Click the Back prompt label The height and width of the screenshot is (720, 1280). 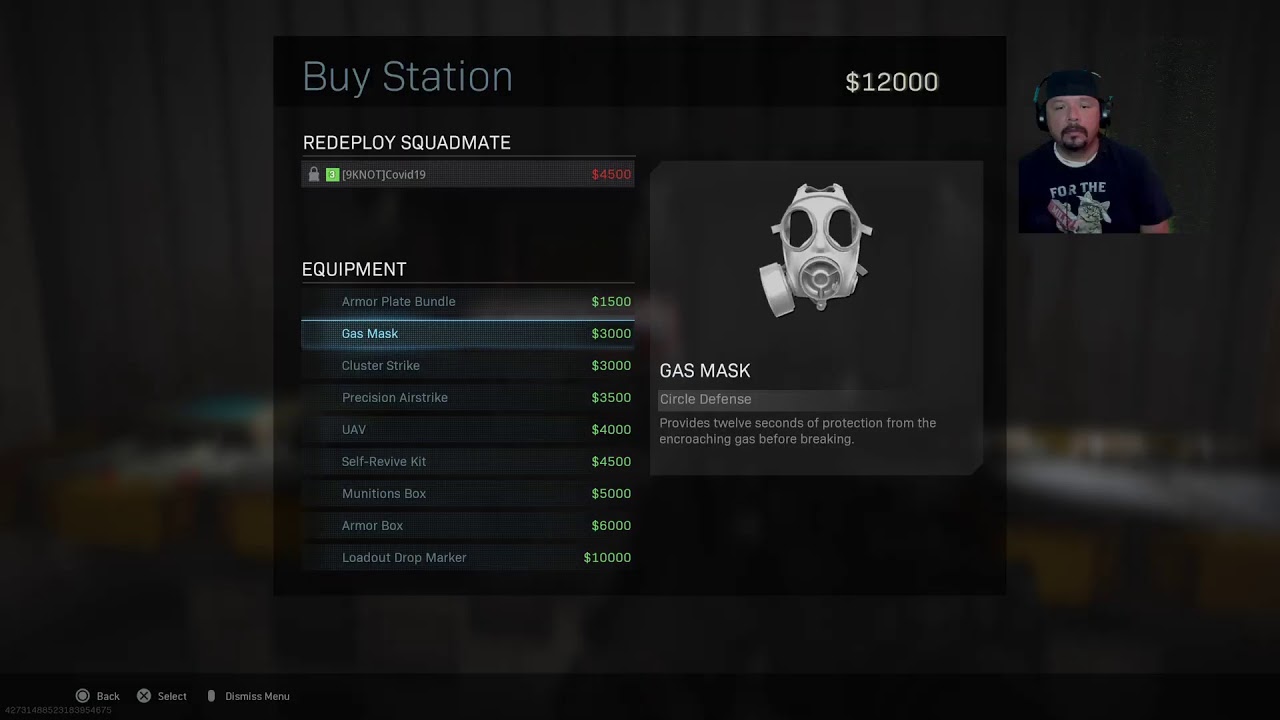(108, 696)
